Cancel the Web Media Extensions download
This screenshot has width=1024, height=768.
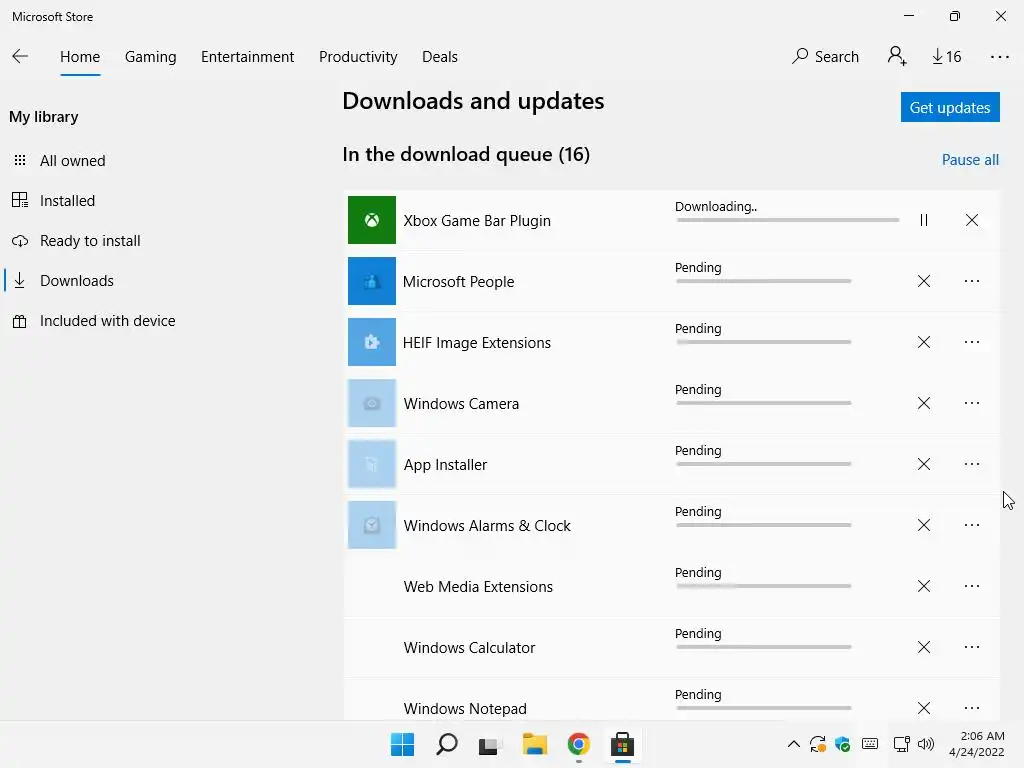click(x=923, y=586)
